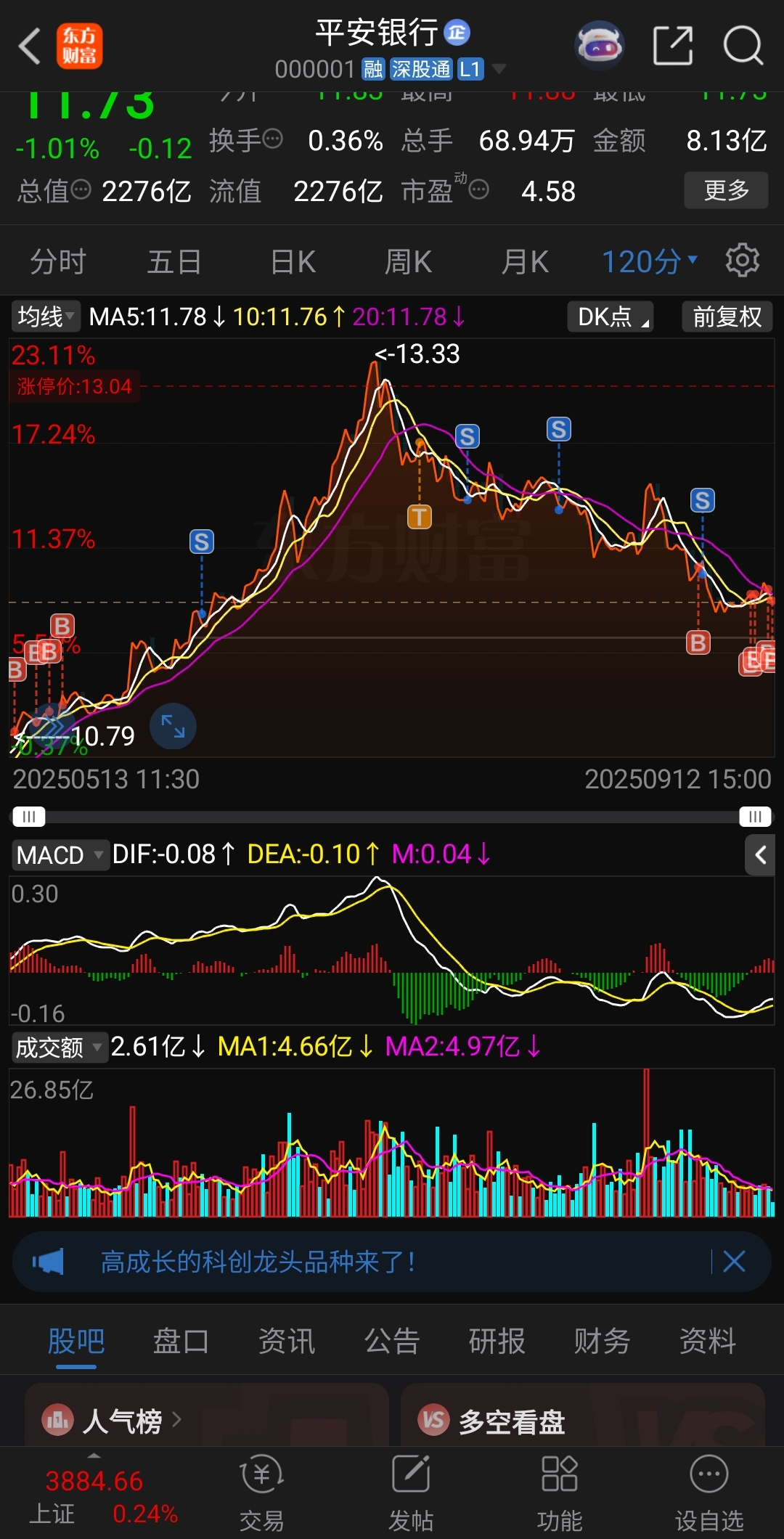Open the 120分 period dropdown
784x1539 pixels.
pyautogui.click(x=650, y=261)
